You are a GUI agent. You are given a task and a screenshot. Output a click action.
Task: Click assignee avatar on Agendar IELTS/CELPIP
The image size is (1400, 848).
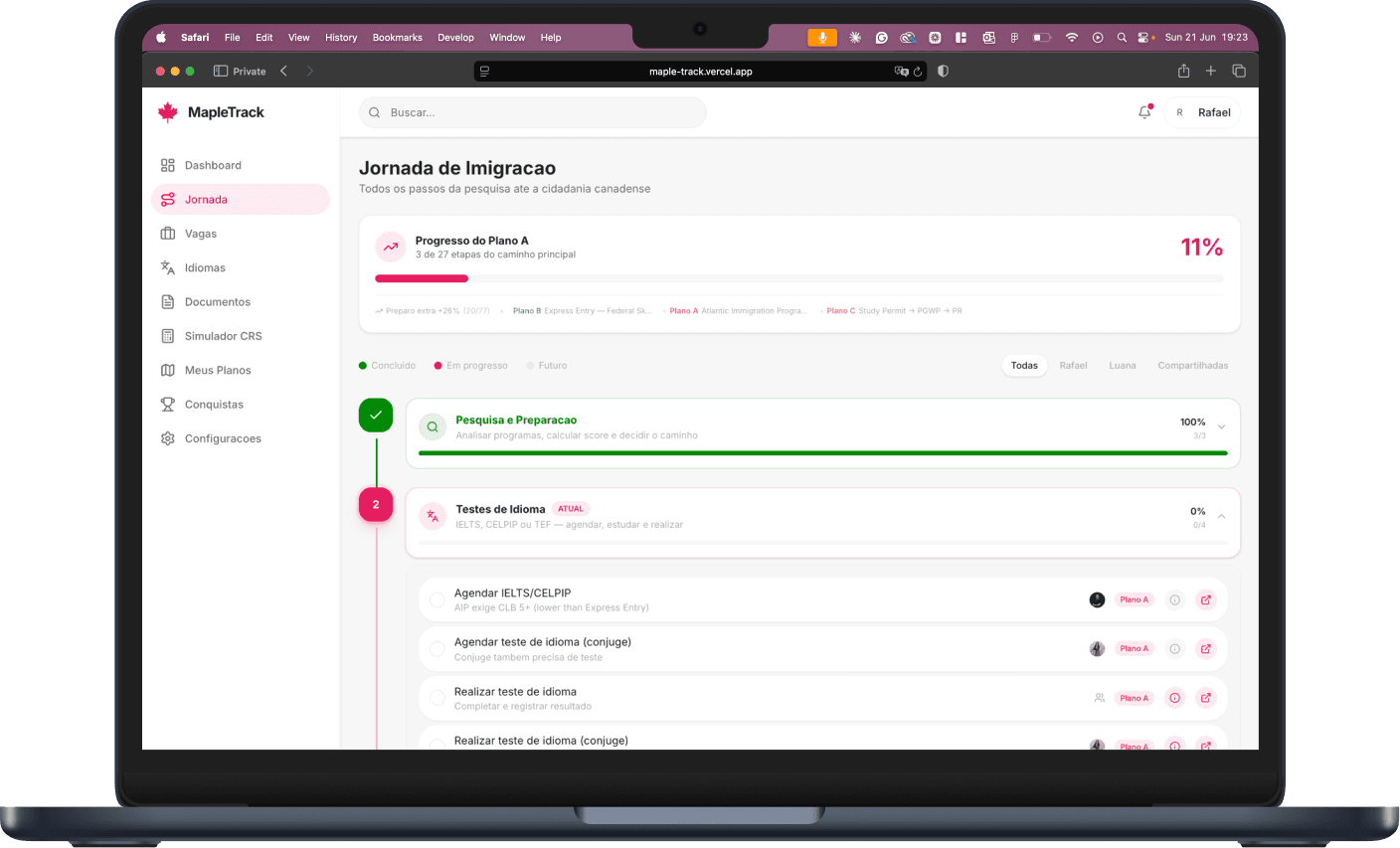[x=1097, y=599]
